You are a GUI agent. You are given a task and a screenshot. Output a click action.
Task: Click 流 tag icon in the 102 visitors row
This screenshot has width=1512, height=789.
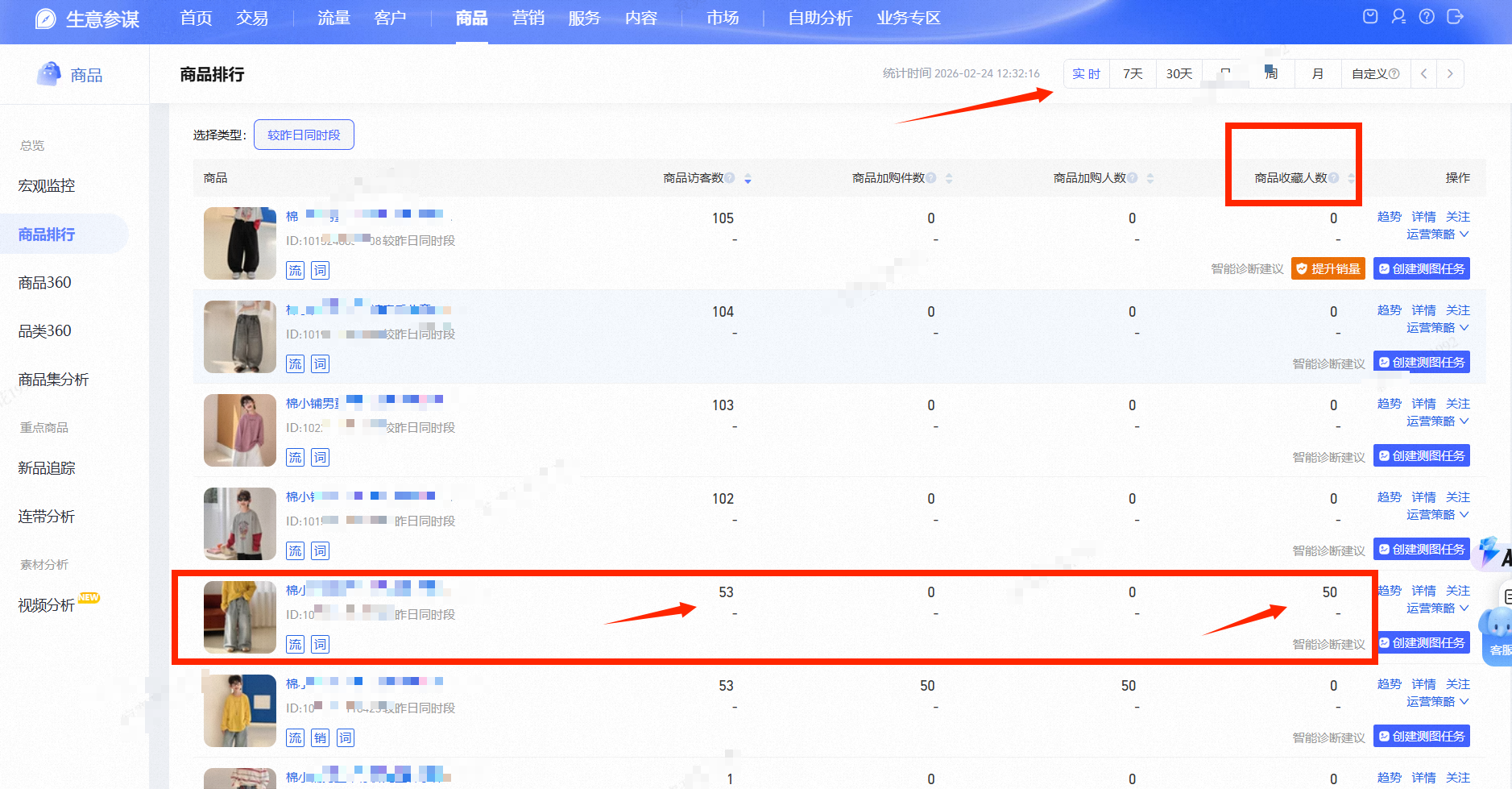click(296, 550)
